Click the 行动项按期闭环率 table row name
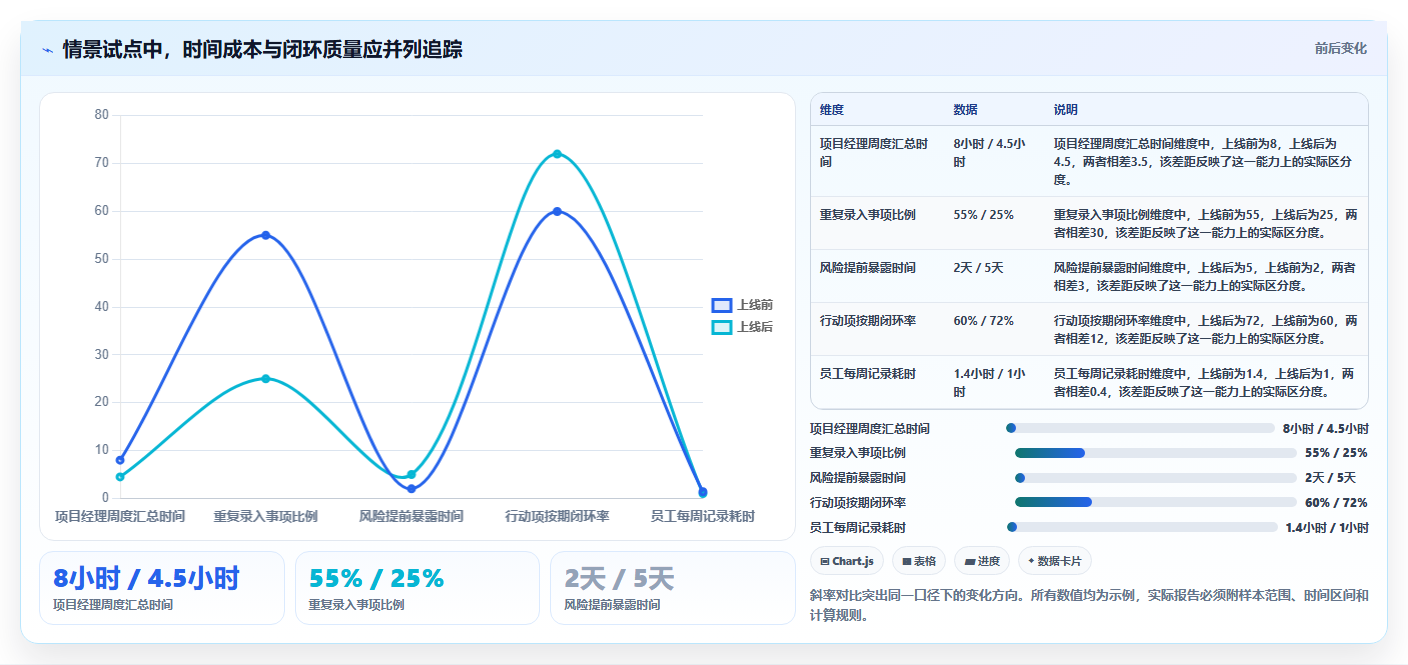 point(868,321)
